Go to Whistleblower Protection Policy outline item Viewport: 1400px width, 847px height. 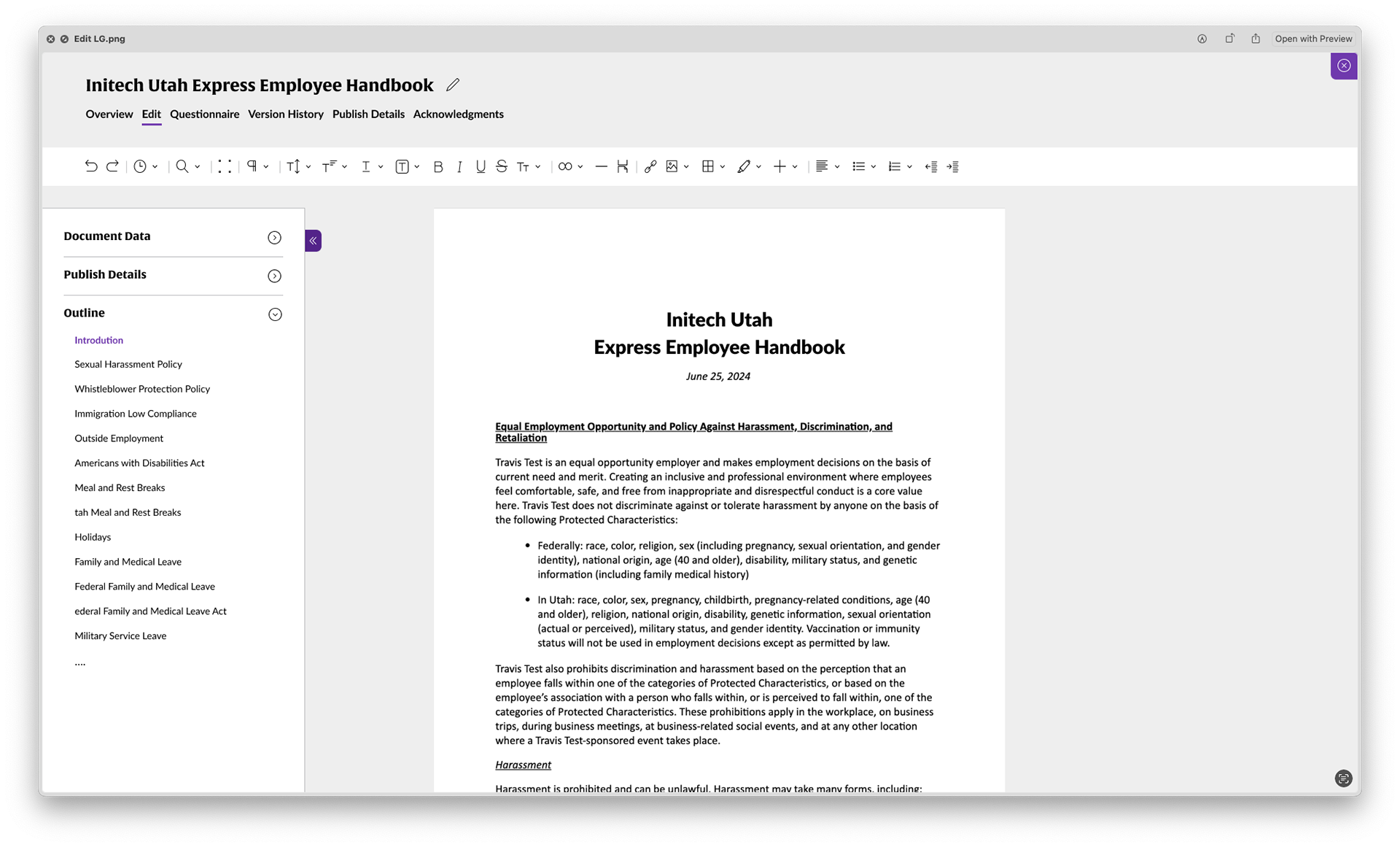[142, 389]
